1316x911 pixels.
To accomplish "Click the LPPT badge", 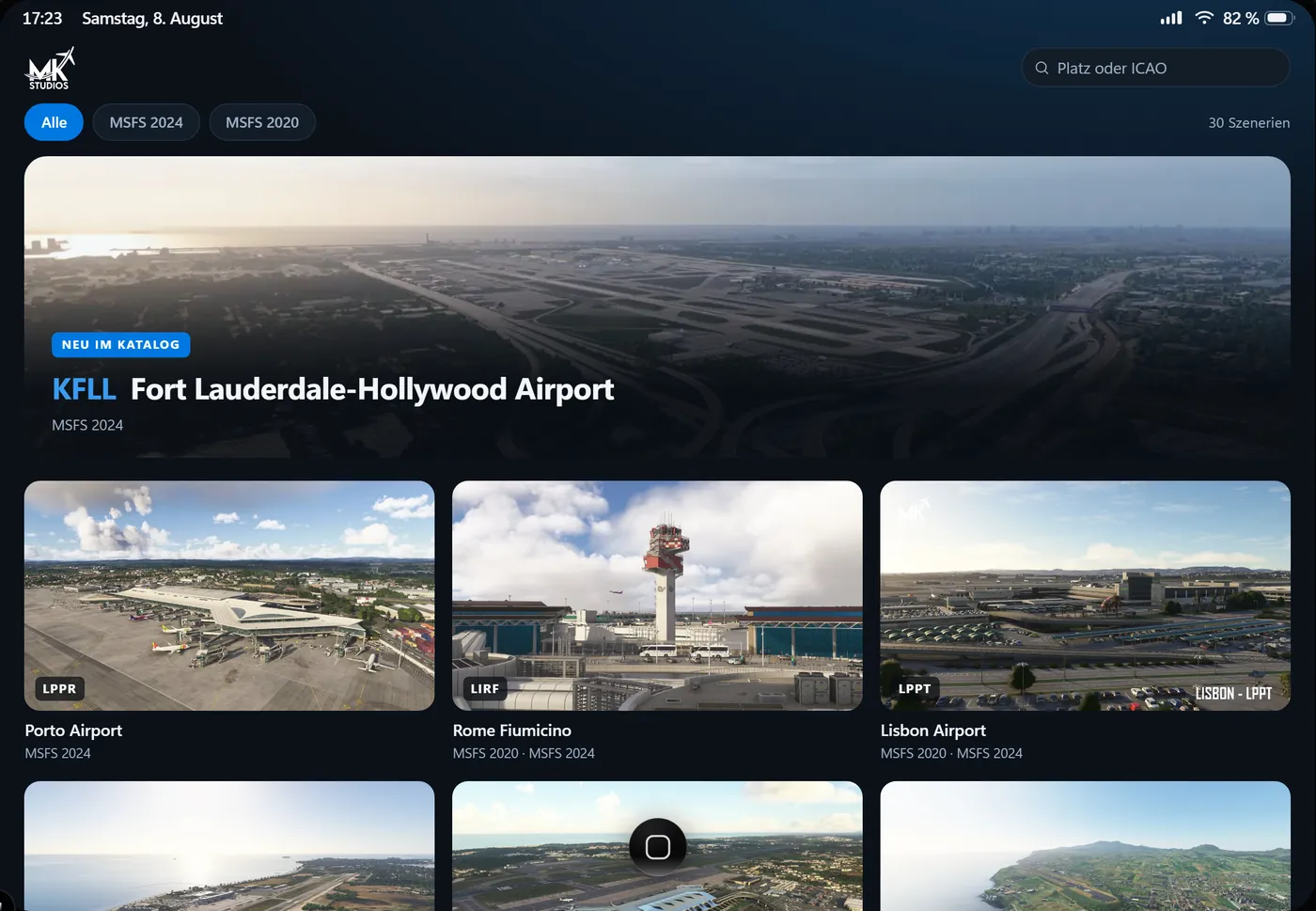I will click(x=915, y=689).
